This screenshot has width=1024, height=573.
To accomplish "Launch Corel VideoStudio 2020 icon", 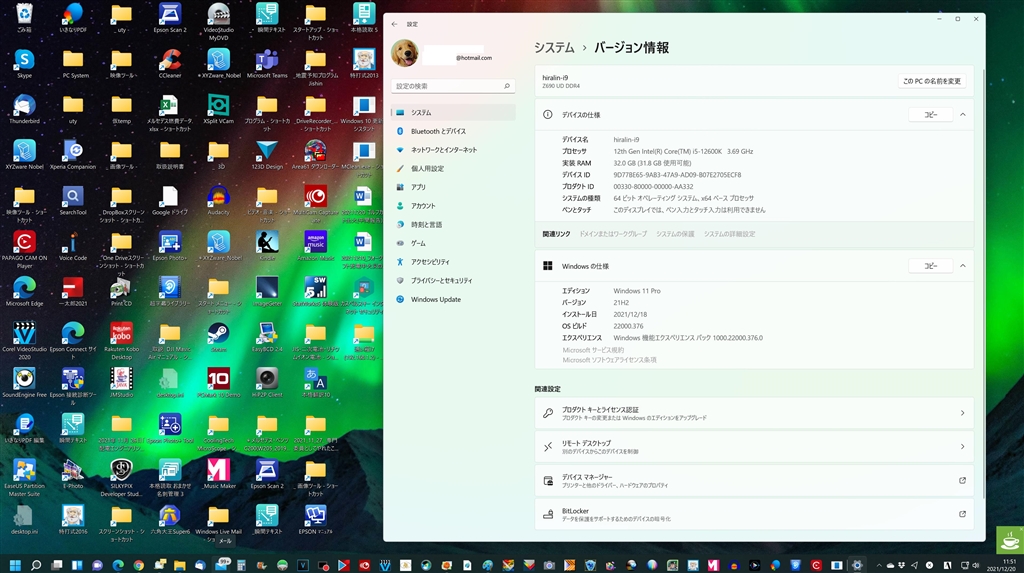I will [x=24, y=342].
